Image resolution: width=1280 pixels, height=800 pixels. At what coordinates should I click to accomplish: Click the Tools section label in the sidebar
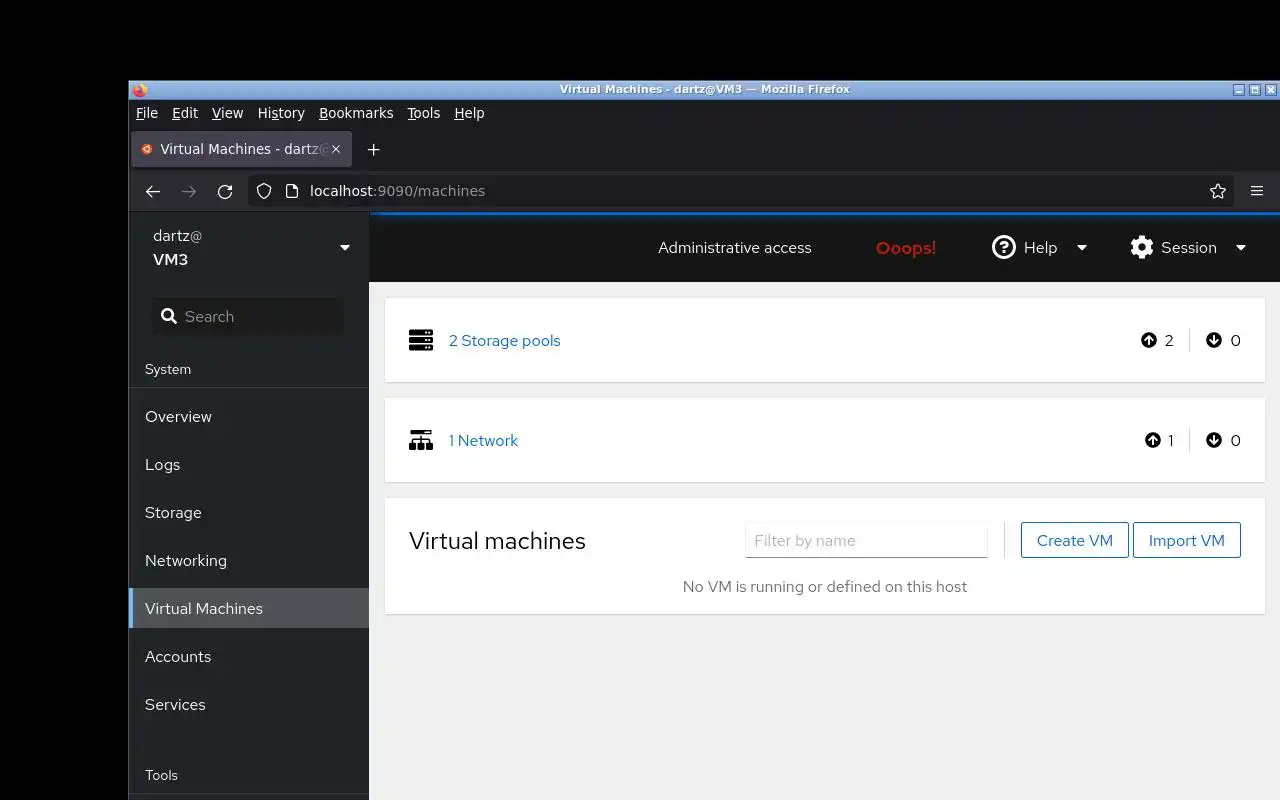(161, 775)
